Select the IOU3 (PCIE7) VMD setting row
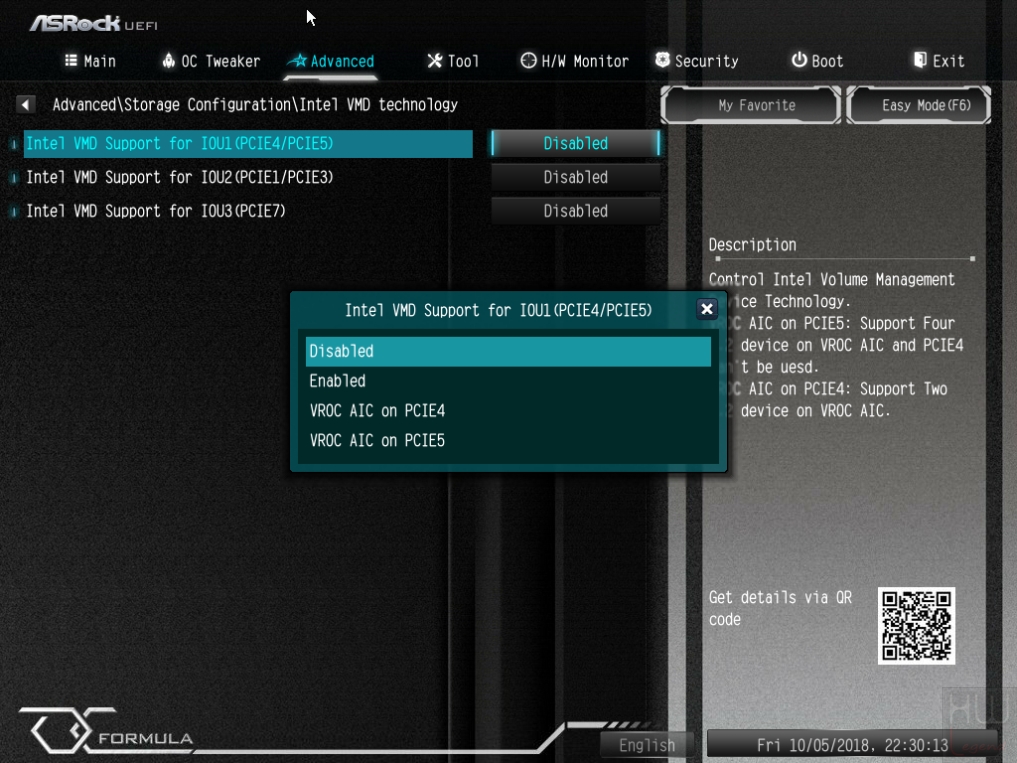The height and width of the screenshot is (763, 1017). [x=248, y=211]
